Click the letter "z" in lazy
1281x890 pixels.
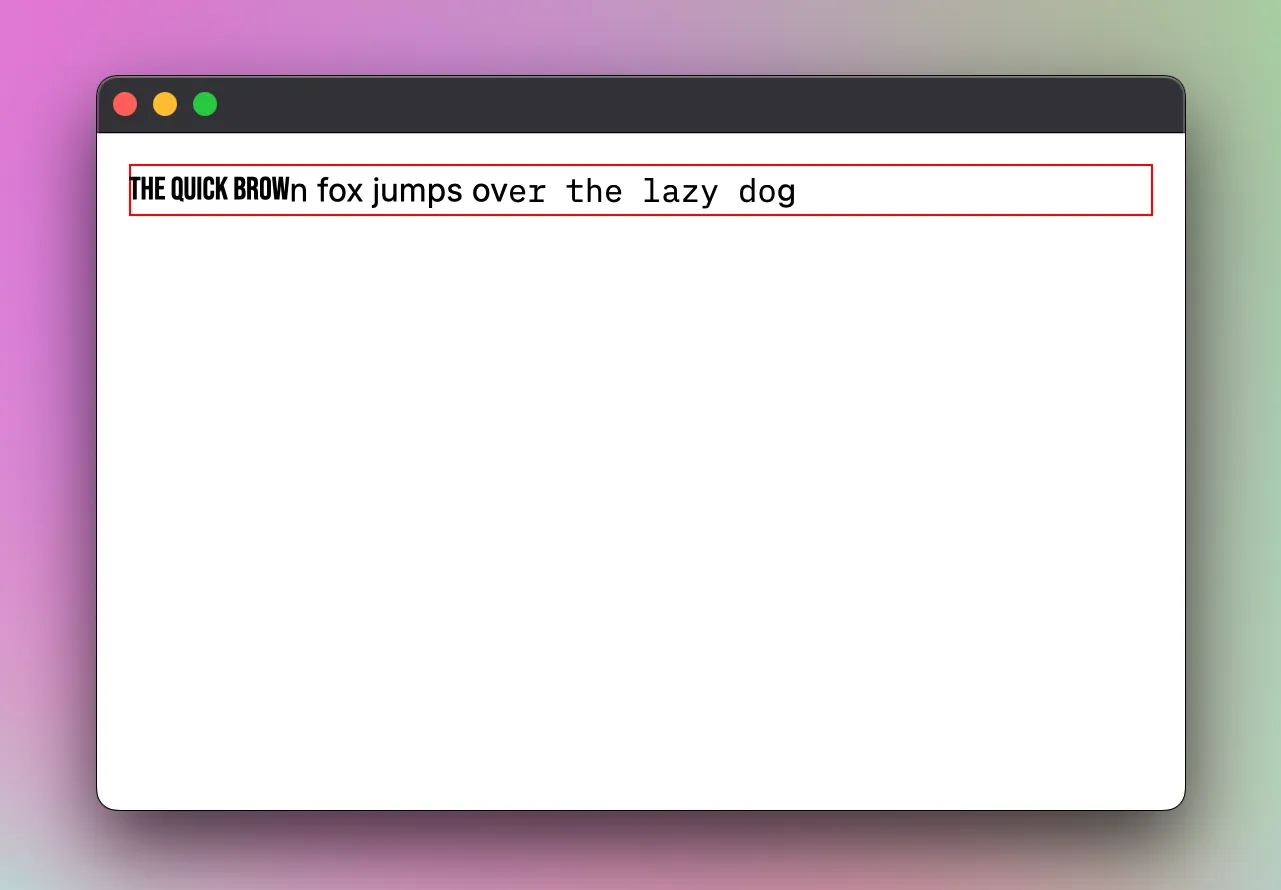pos(689,192)
